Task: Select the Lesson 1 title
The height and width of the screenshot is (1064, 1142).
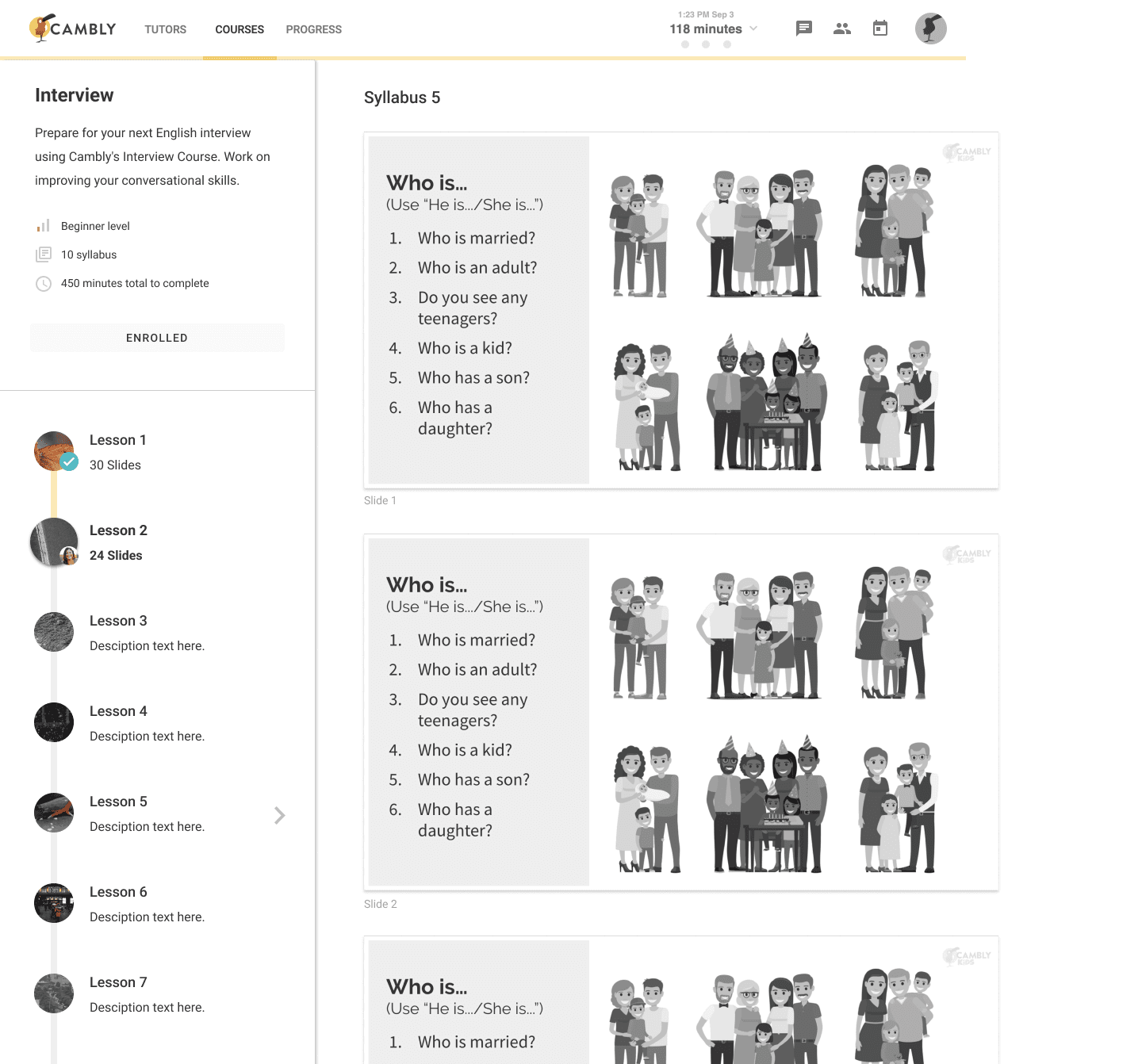Action: pyautogui.click(x=118, y=440)
